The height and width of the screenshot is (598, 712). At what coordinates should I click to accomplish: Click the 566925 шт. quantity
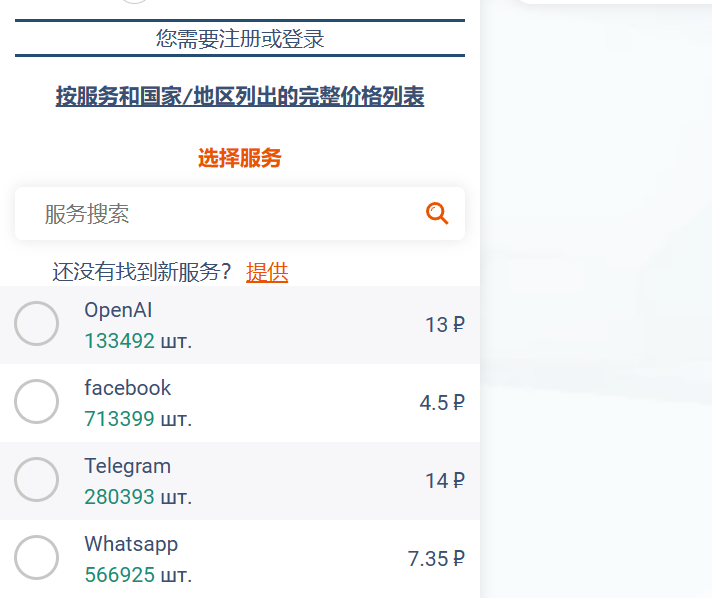click(x=138, y=575)
